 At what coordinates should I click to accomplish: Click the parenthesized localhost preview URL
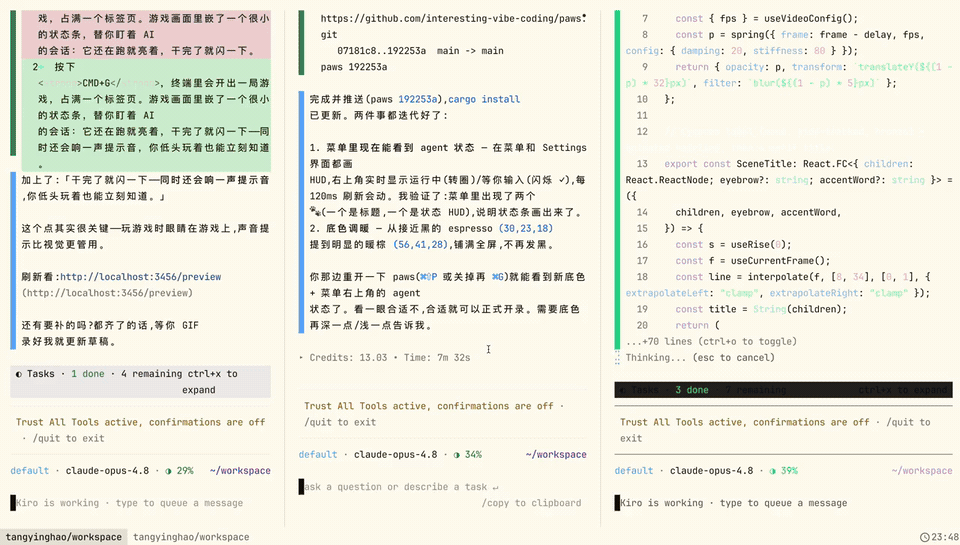coord(107,293)
